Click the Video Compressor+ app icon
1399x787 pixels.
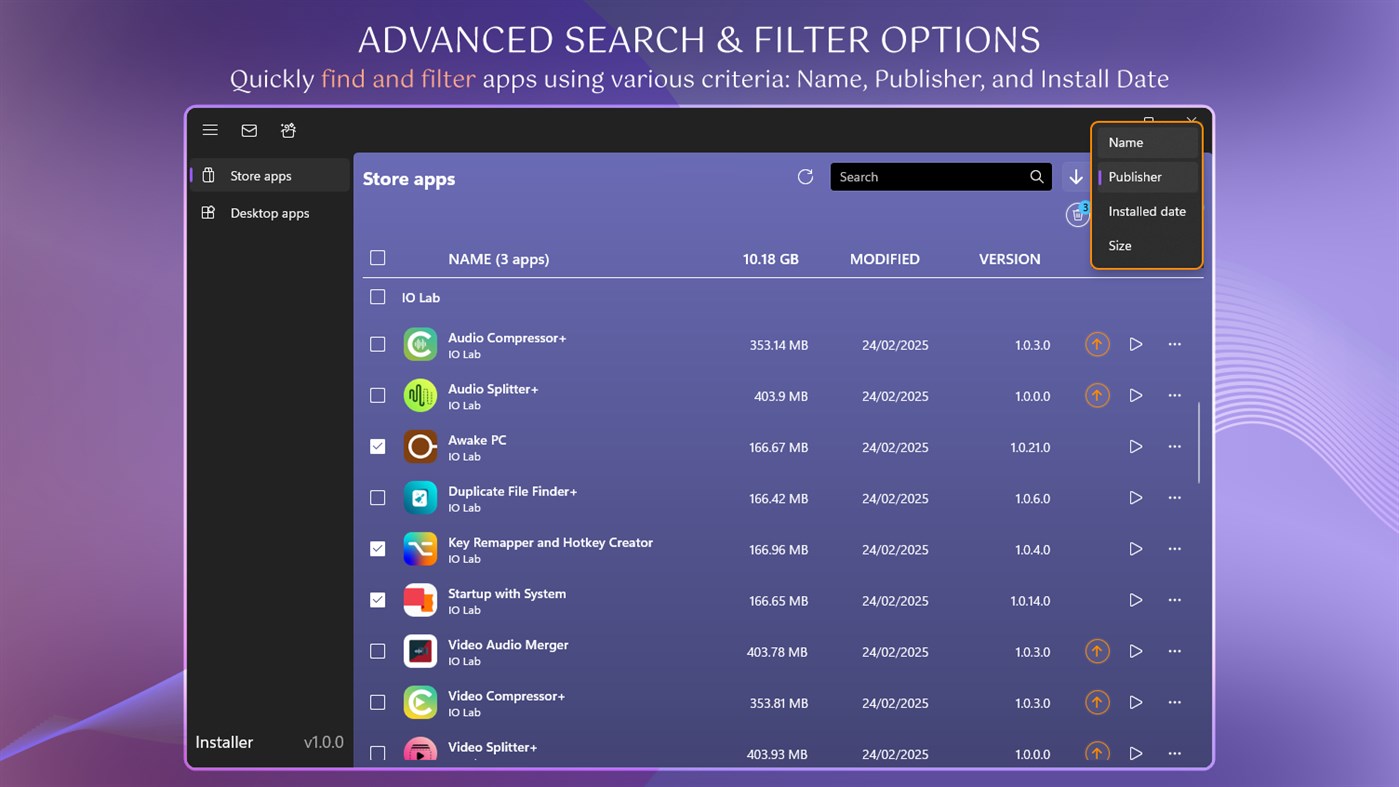pos(420,702)
